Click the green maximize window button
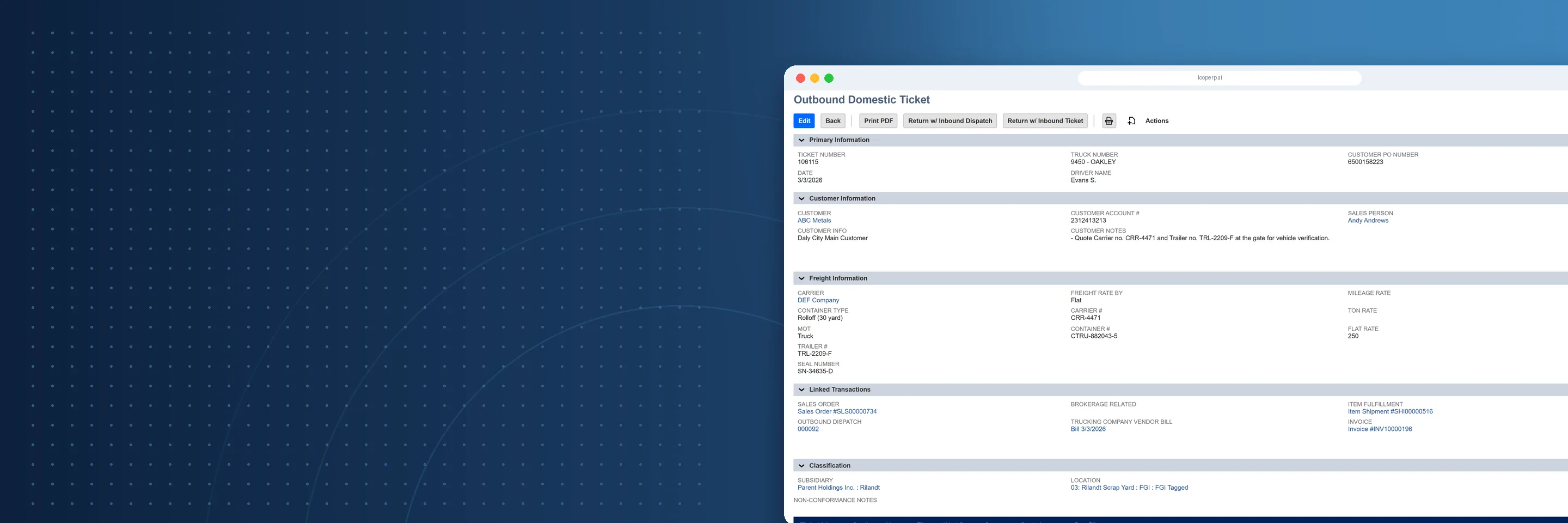This screenshot has height=523, width=1568. click(x=829, y=78)
